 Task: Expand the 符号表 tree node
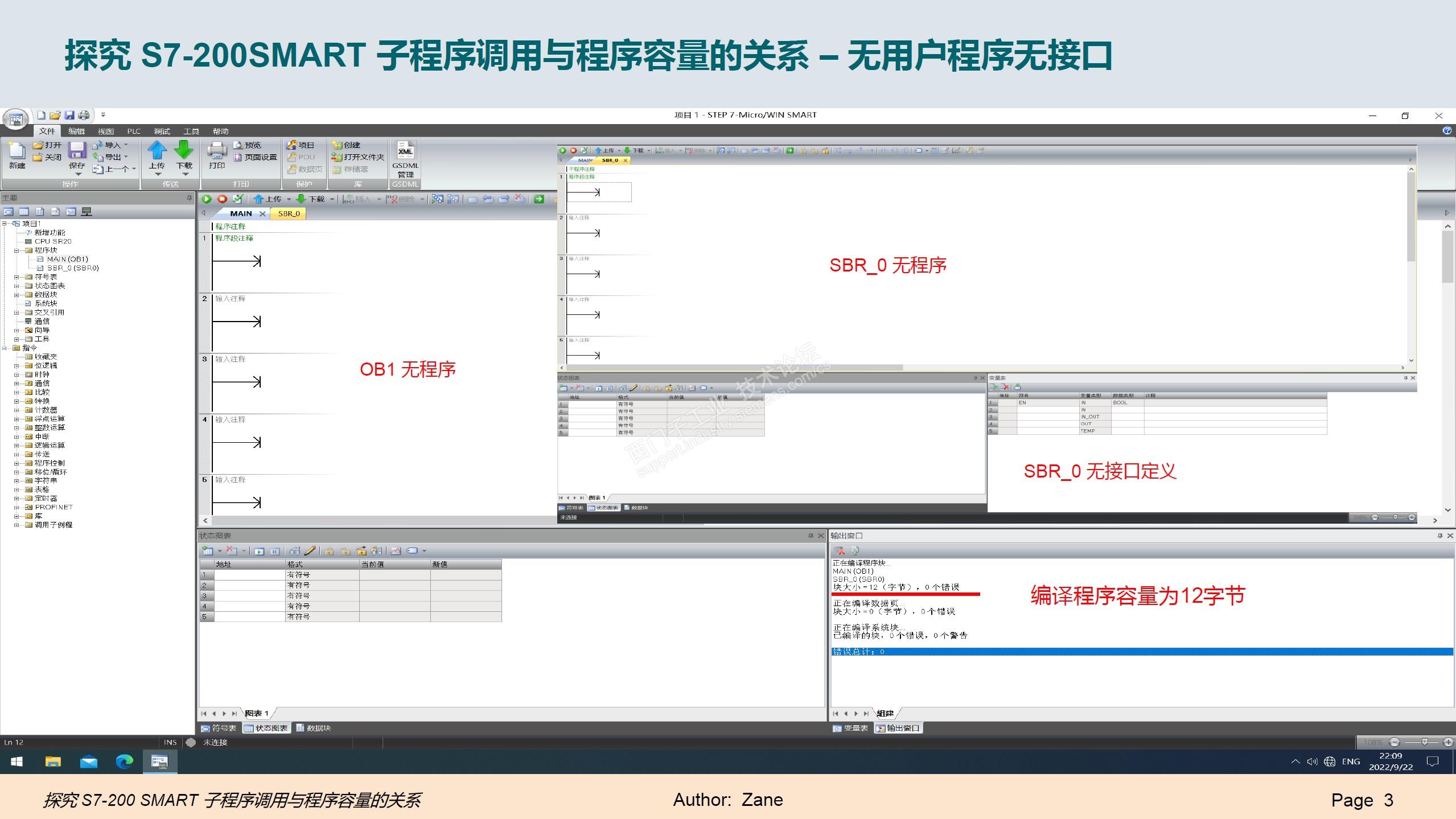tap(17, 277)
